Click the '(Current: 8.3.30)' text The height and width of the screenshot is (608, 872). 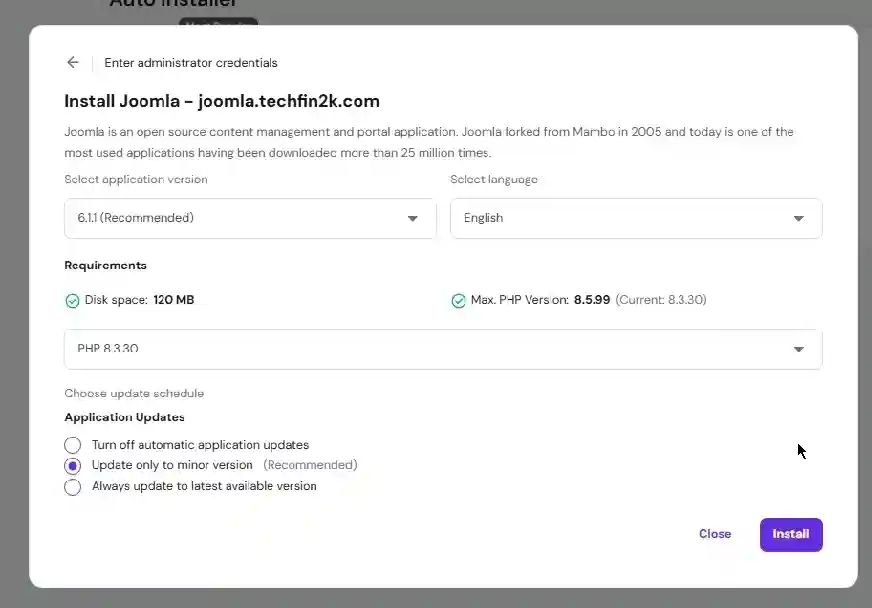click(661, 300)
